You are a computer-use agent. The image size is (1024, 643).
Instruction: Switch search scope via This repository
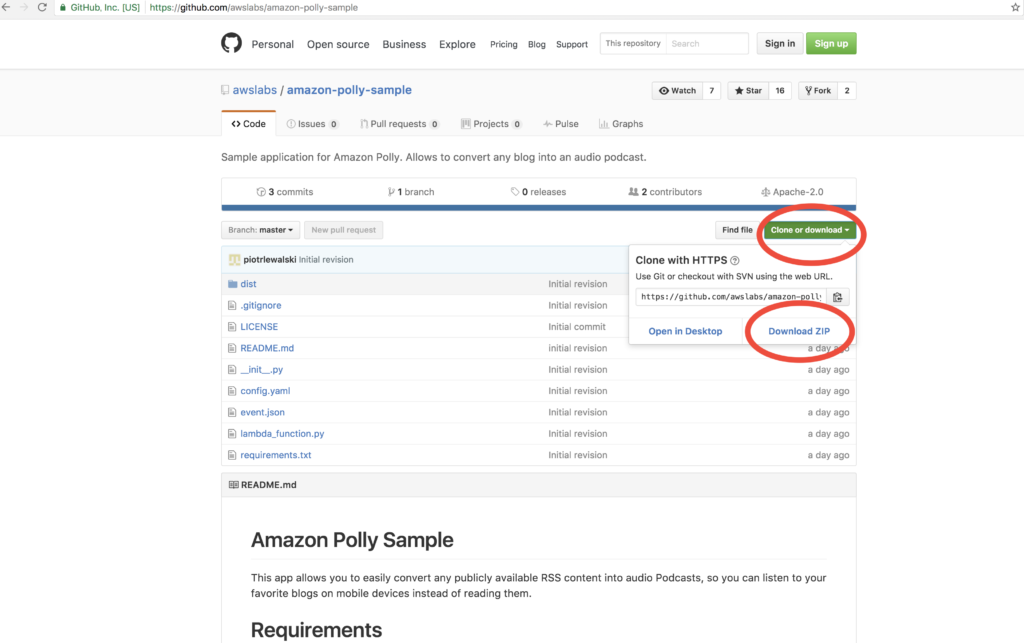[x=633, y=44]
